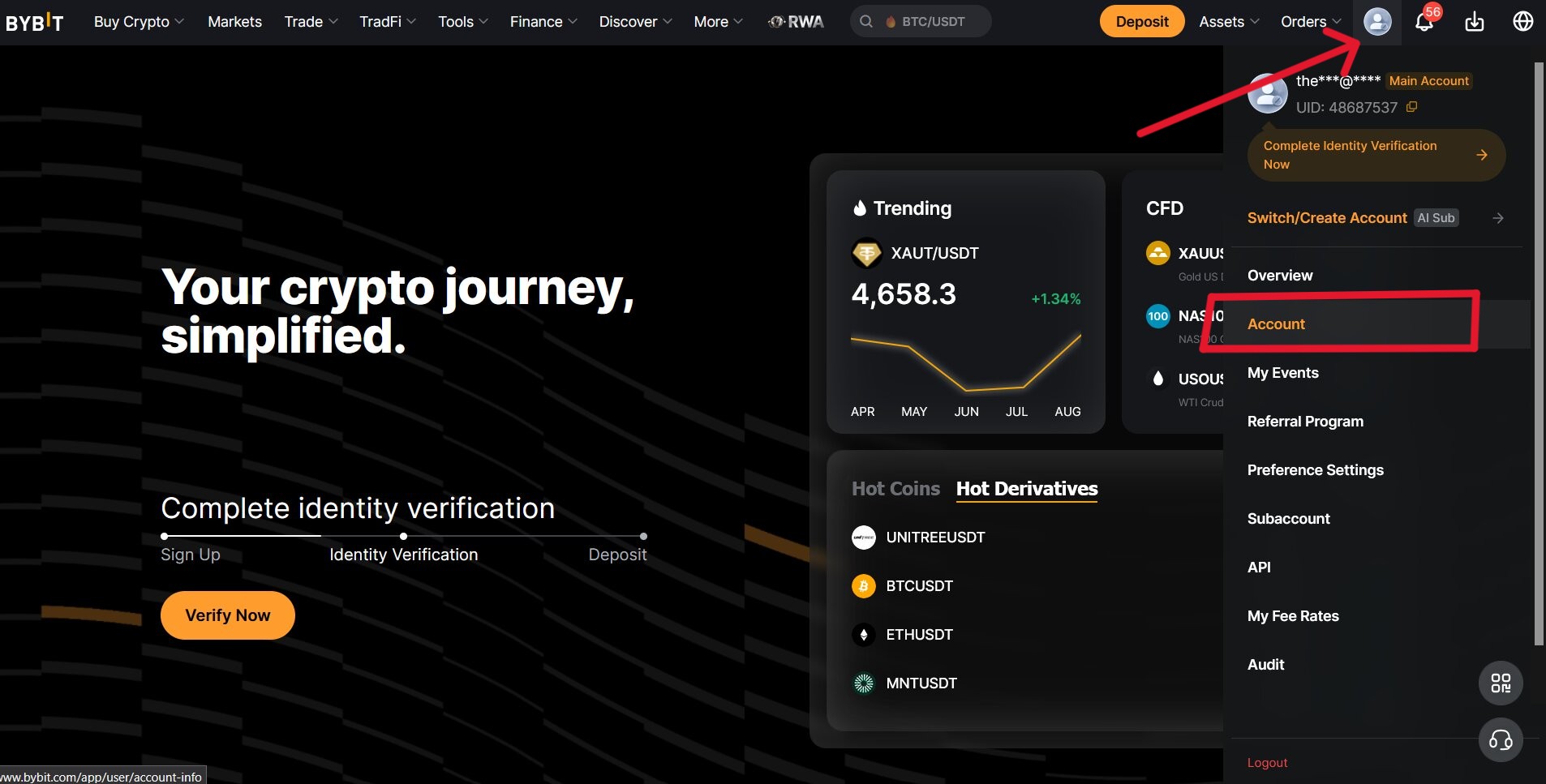Expand the More dropdown
Viewport: 1546px width, 784px height.
718,22
